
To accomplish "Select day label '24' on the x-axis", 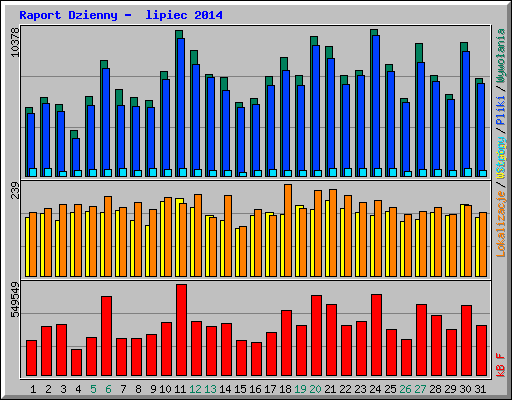I will tap(375, 389).
